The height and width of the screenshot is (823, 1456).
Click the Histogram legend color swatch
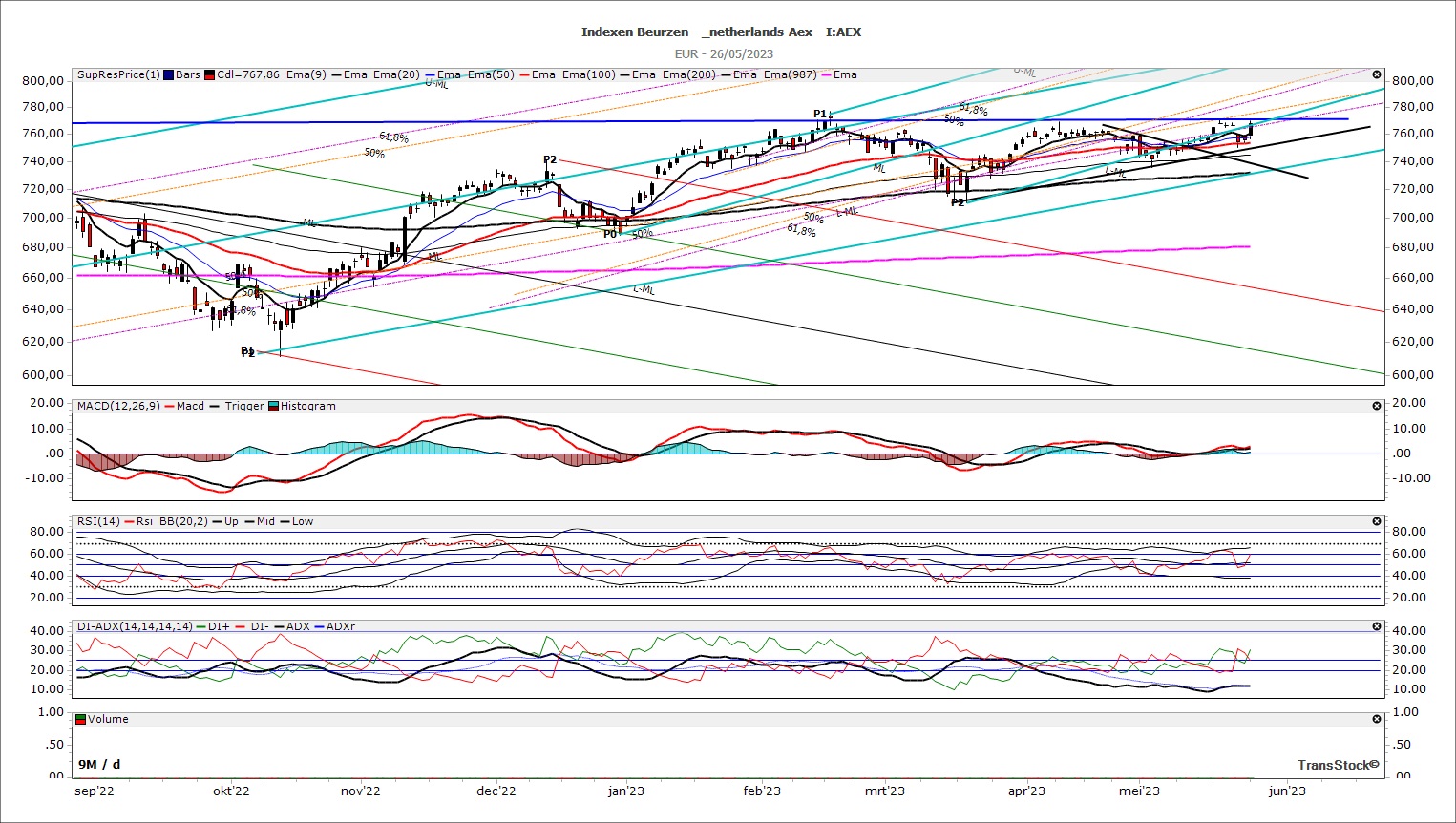tap(274, 406)
